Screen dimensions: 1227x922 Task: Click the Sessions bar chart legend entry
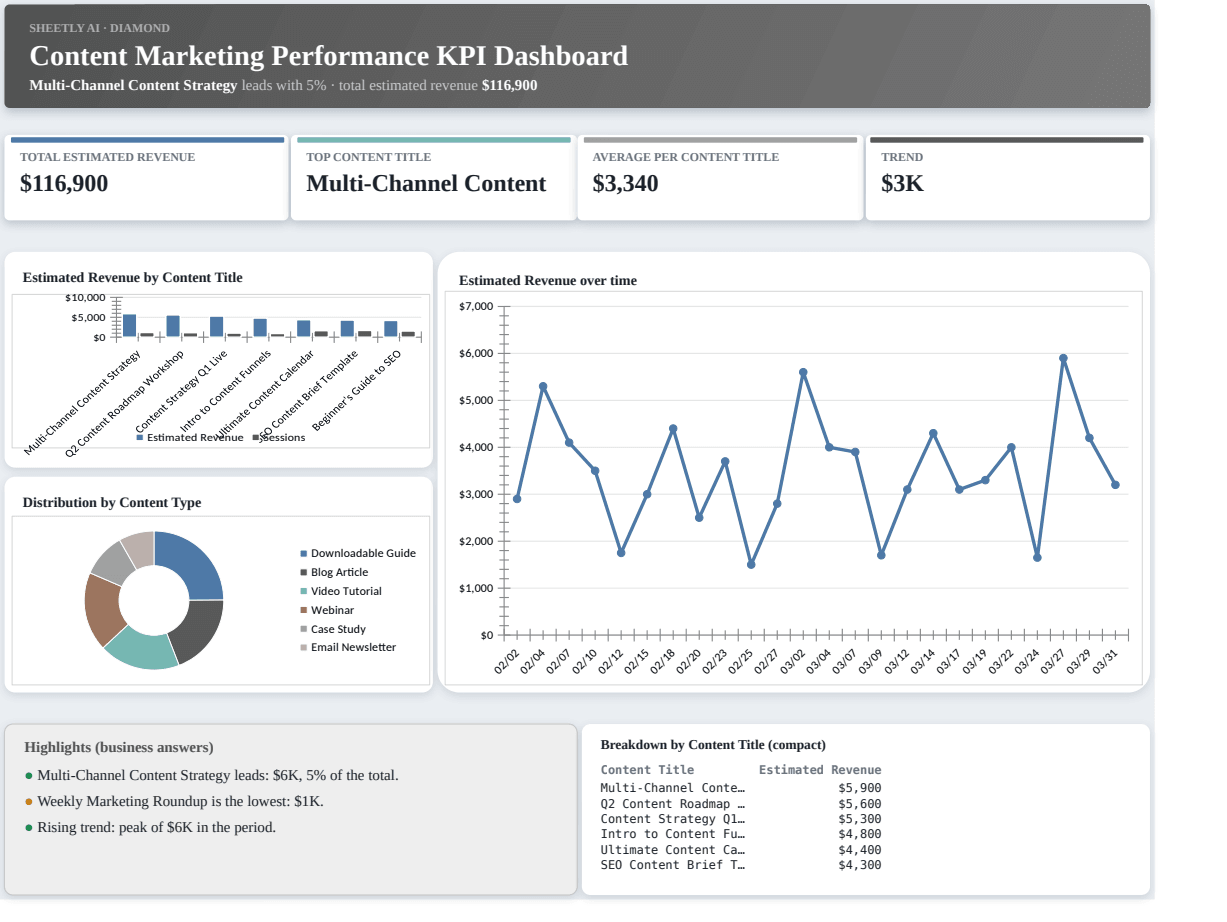coord(279,438)
